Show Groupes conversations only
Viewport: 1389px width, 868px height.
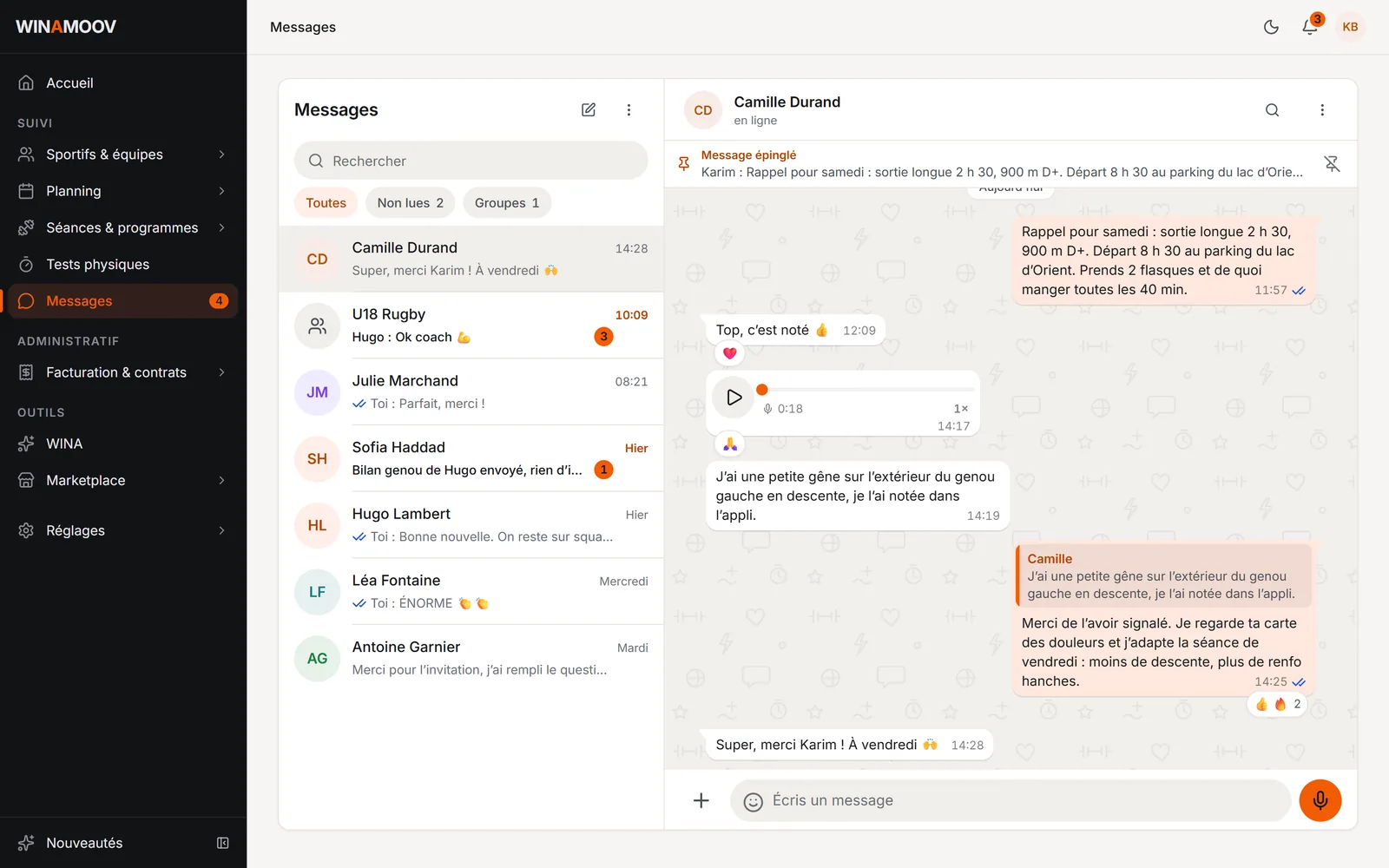pos(507,202)
